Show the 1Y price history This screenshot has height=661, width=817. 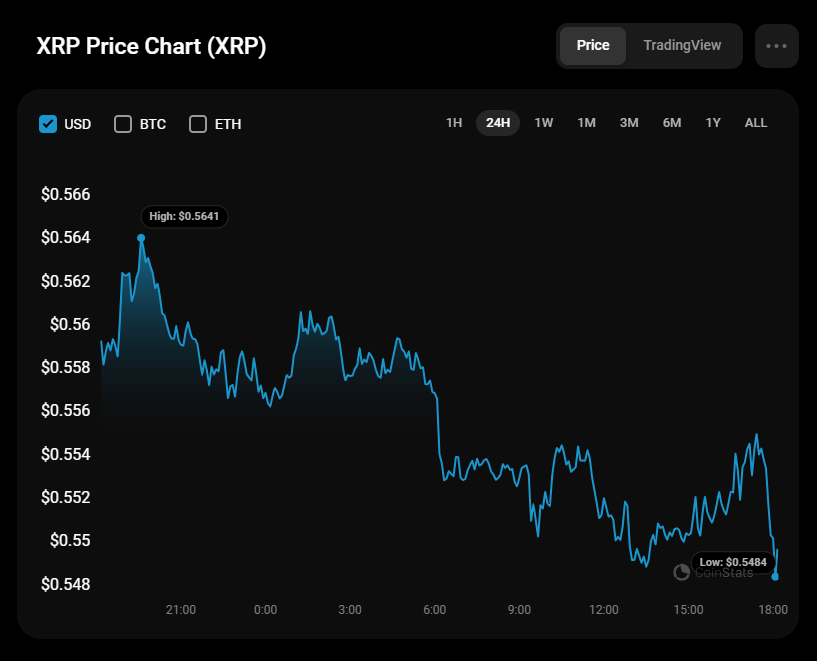[713, 123]
